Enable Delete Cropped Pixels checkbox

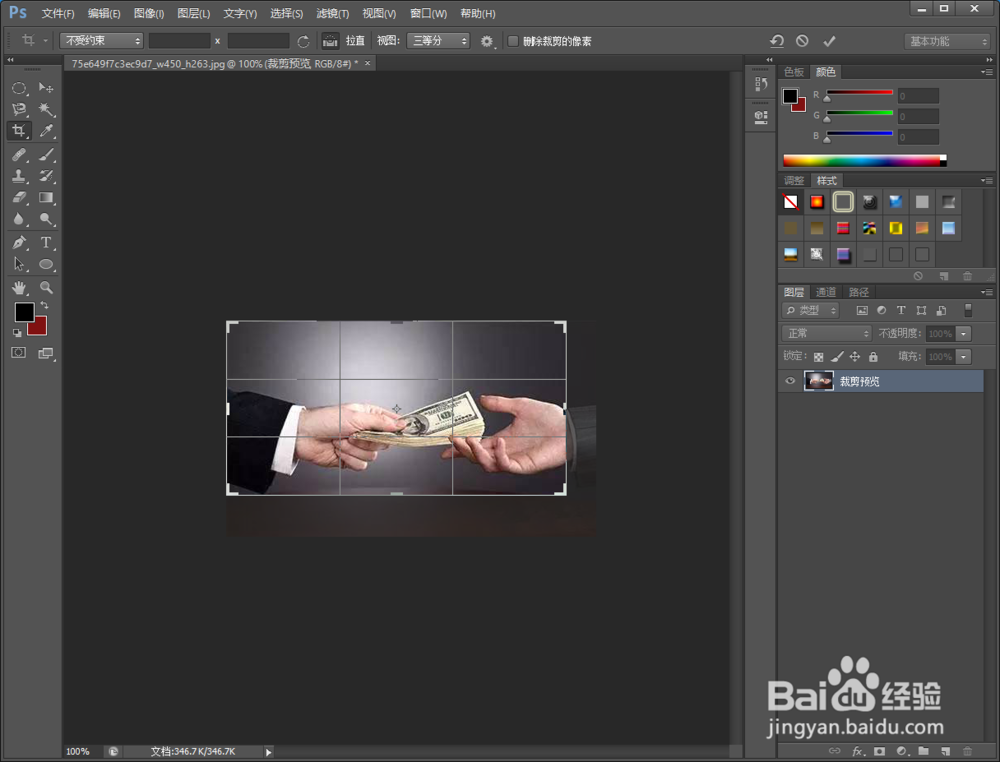[513, 41]
